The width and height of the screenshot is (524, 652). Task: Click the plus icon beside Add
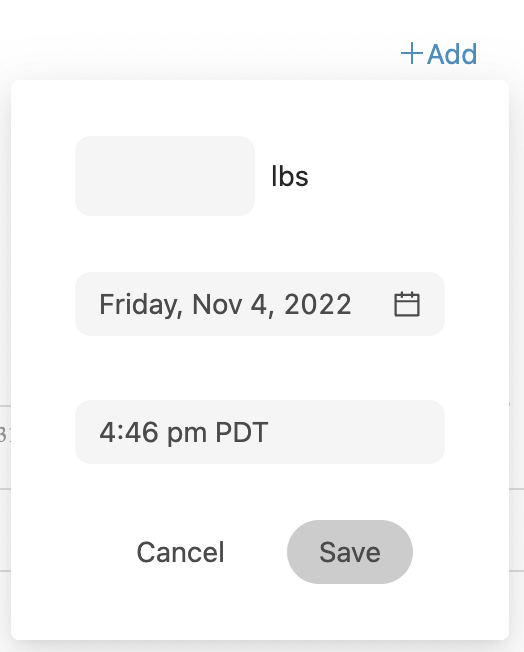coord(412,54)
